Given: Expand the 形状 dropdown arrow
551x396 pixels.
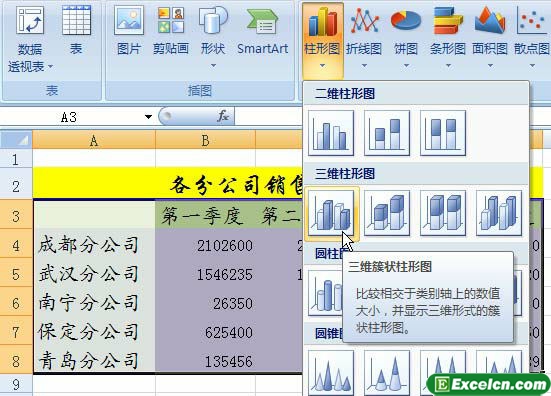Looking at the screenshot, I should click(x=213, y=66).
